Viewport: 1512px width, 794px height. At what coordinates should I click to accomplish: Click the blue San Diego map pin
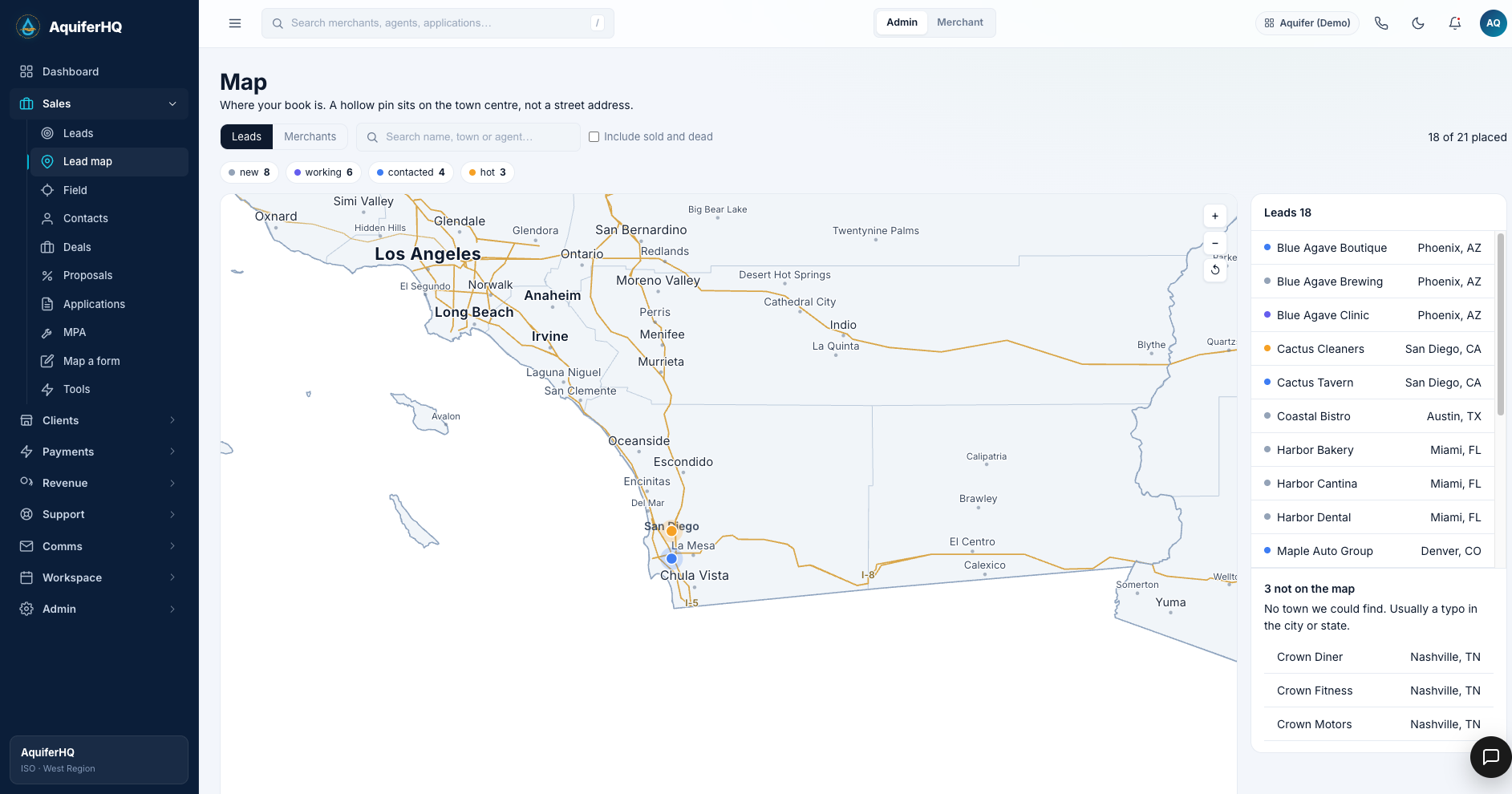tap(671, 558)
